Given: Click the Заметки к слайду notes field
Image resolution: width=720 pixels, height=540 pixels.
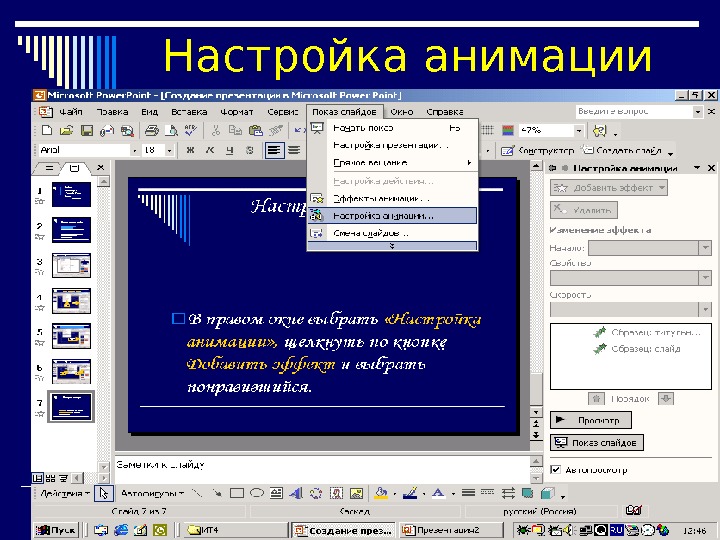Looking at the screenshot, I should click(322, 469).
